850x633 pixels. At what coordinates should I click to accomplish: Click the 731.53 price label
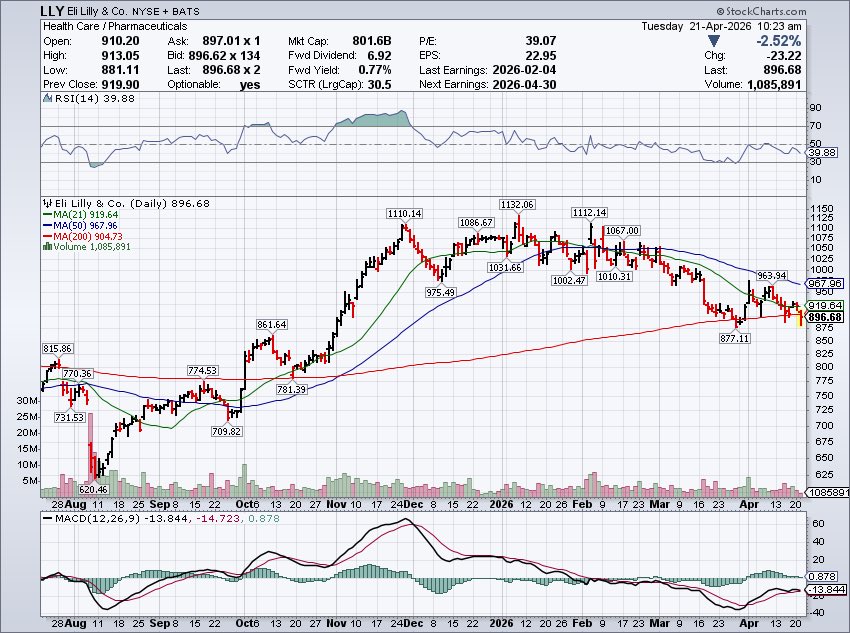pyautogui.click(x=69, y=417)
